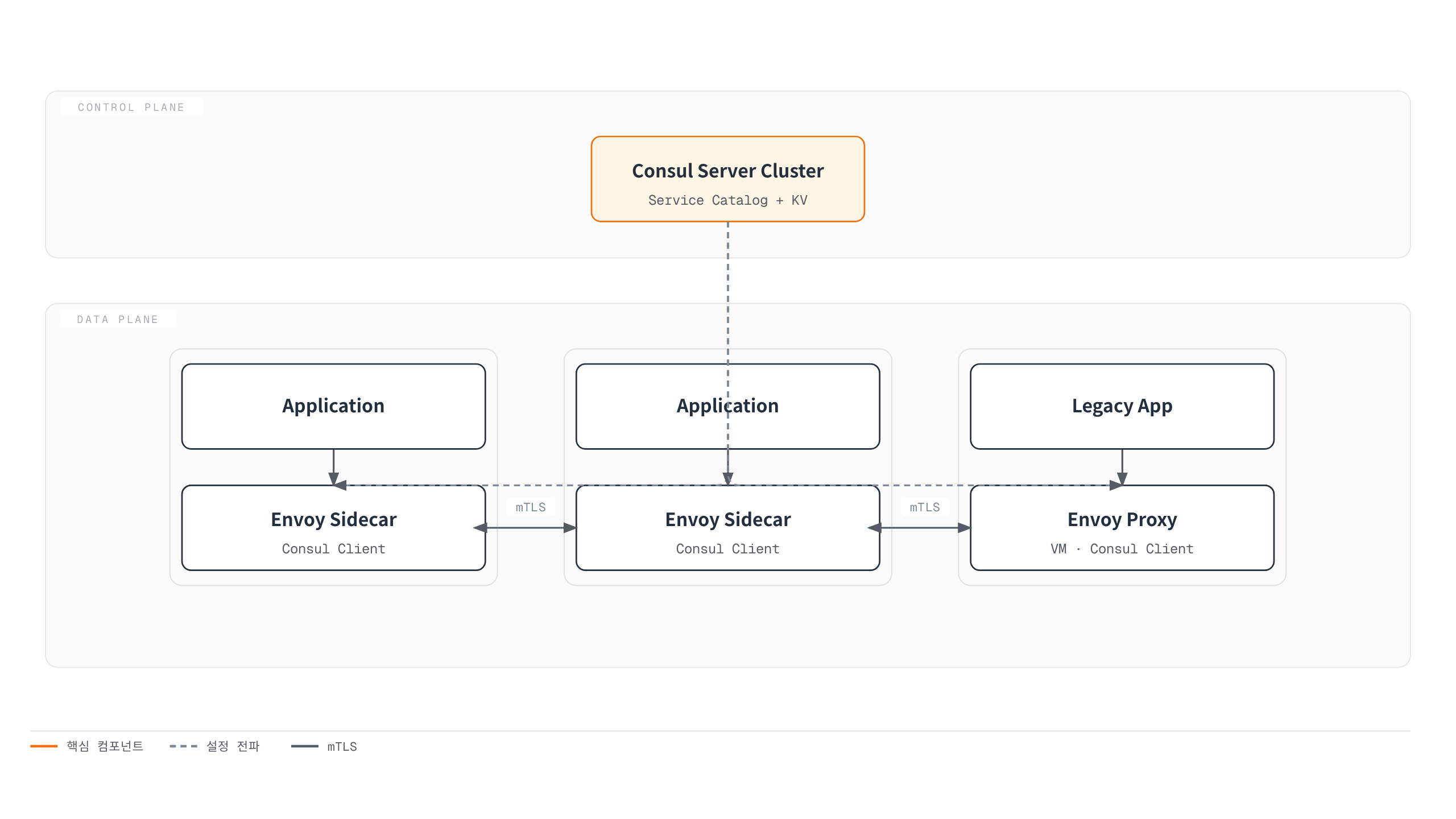Click the DATA PLANE label
1456x819 pixels.
tap(118, 320)
